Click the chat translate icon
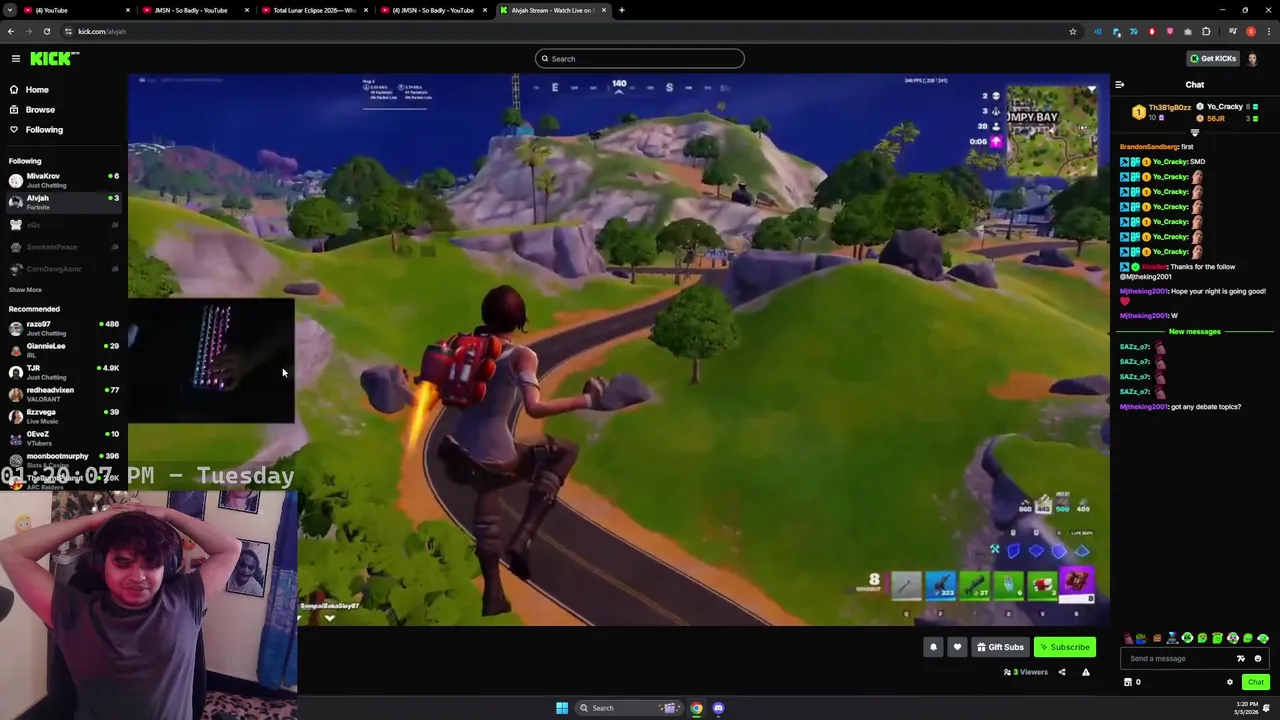This screenshot has height=720, width=1280. point(1241,659)
